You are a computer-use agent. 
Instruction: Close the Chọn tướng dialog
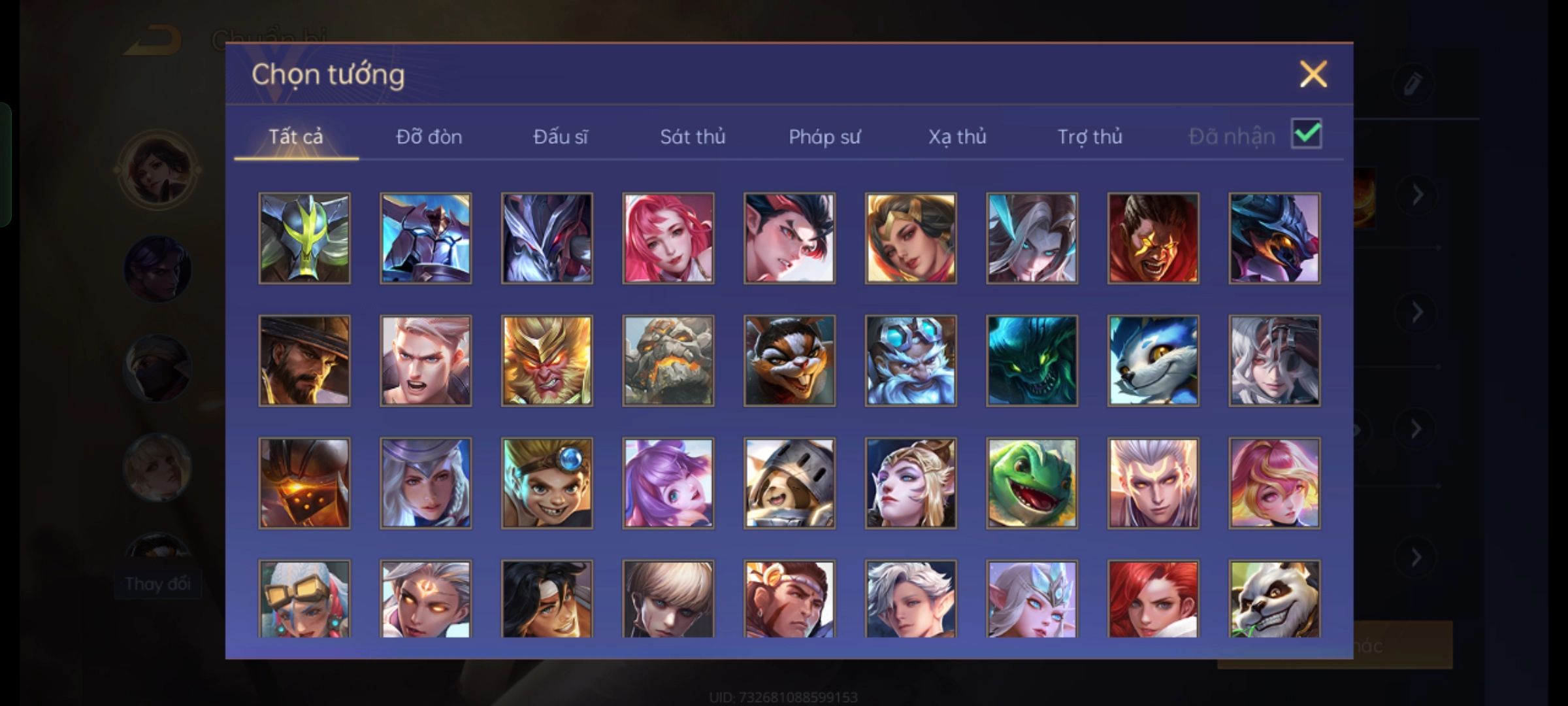click(1313, 74)
